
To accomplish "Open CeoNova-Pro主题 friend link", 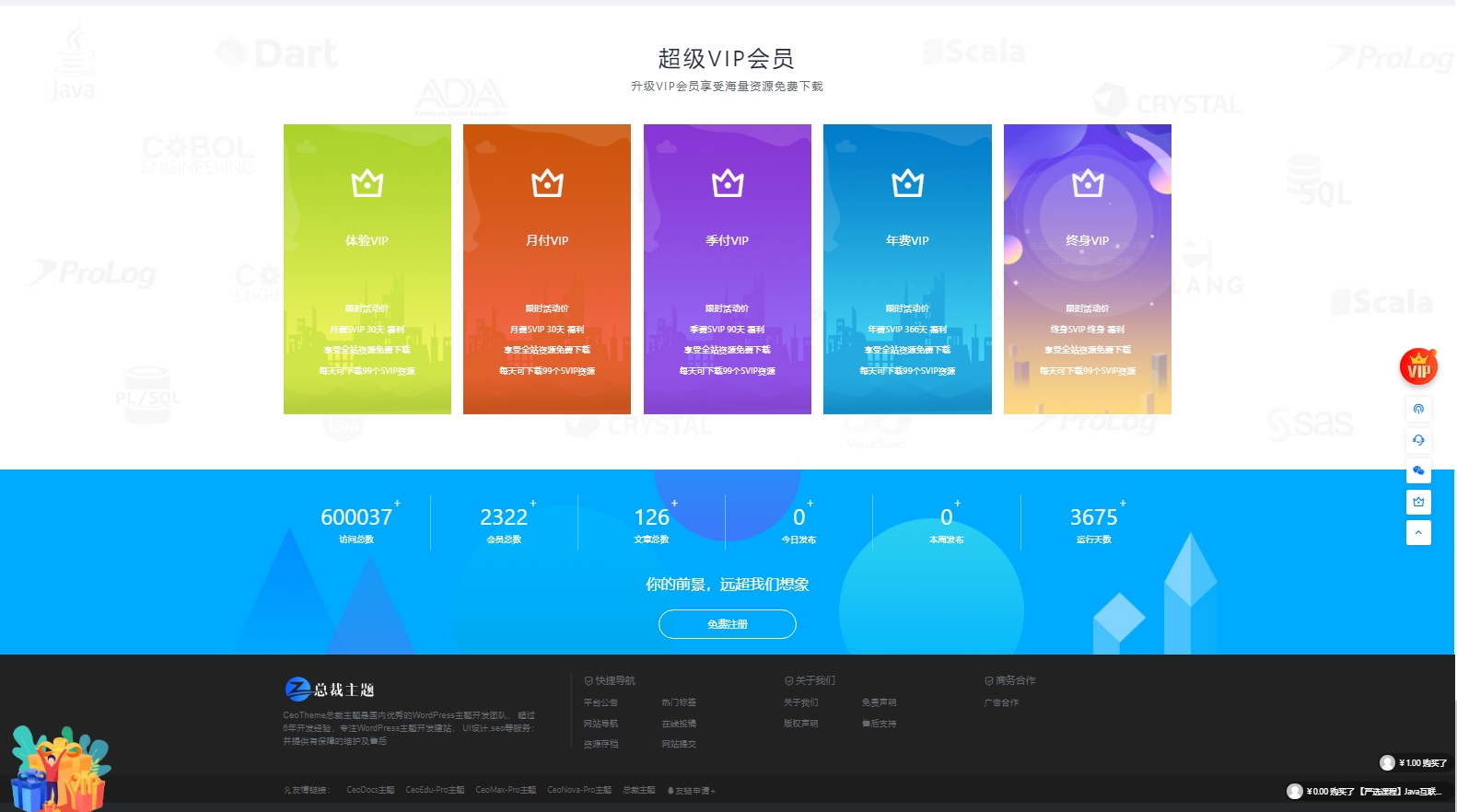I will pos(579,790).
